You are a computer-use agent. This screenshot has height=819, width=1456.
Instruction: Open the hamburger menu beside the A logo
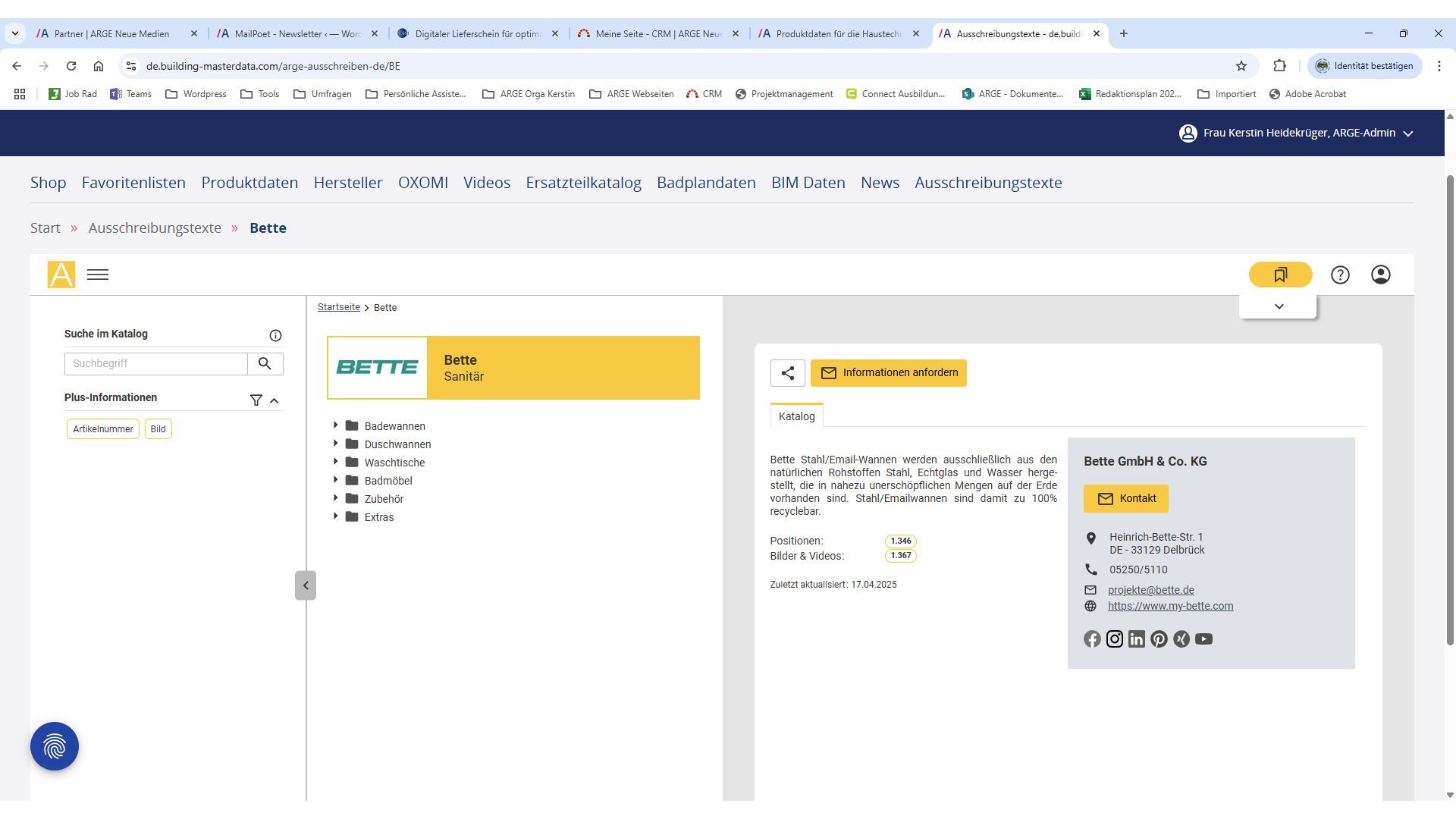coord(97,274)
